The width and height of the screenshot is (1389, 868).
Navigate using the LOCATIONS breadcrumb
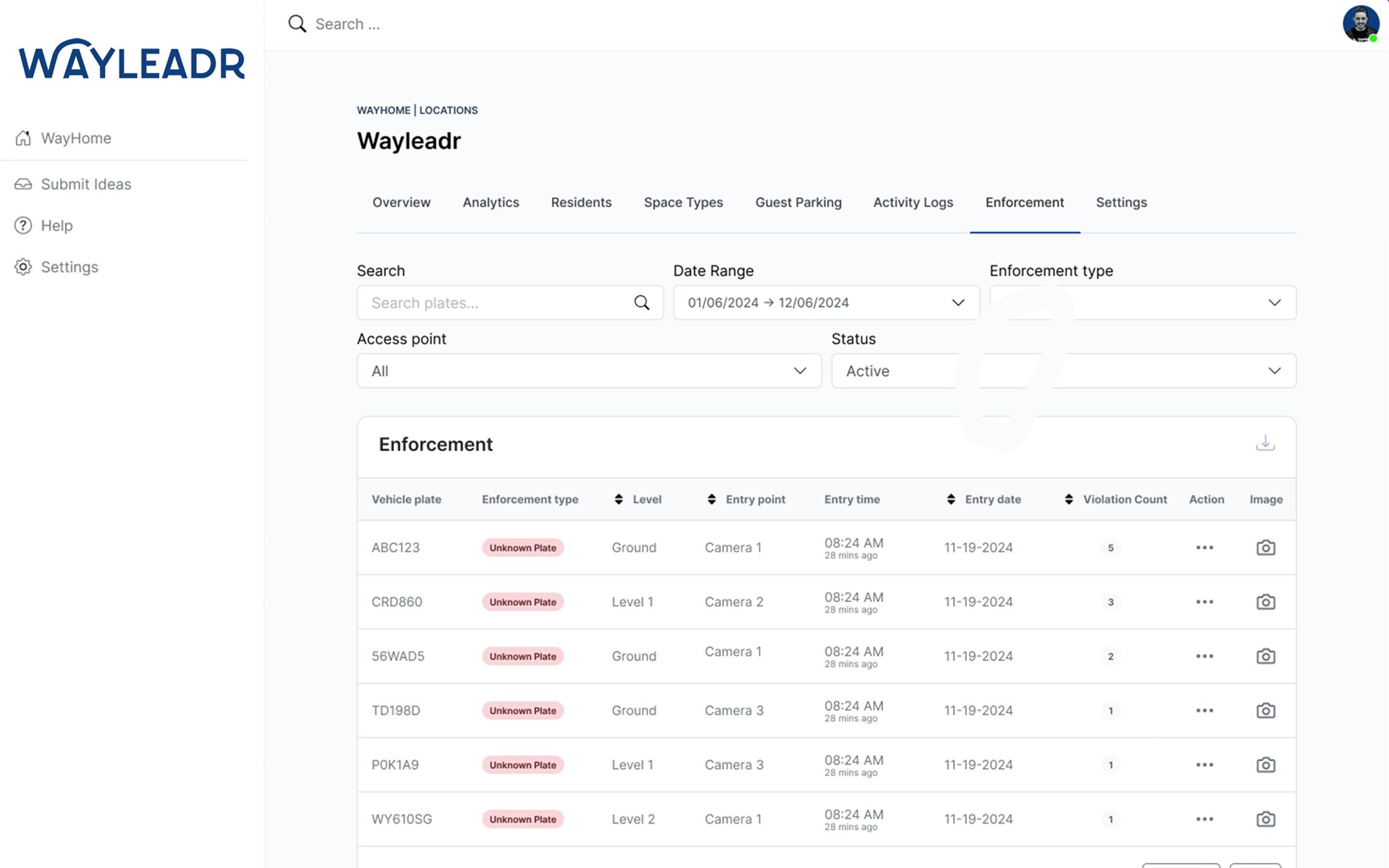coord(448,110)
